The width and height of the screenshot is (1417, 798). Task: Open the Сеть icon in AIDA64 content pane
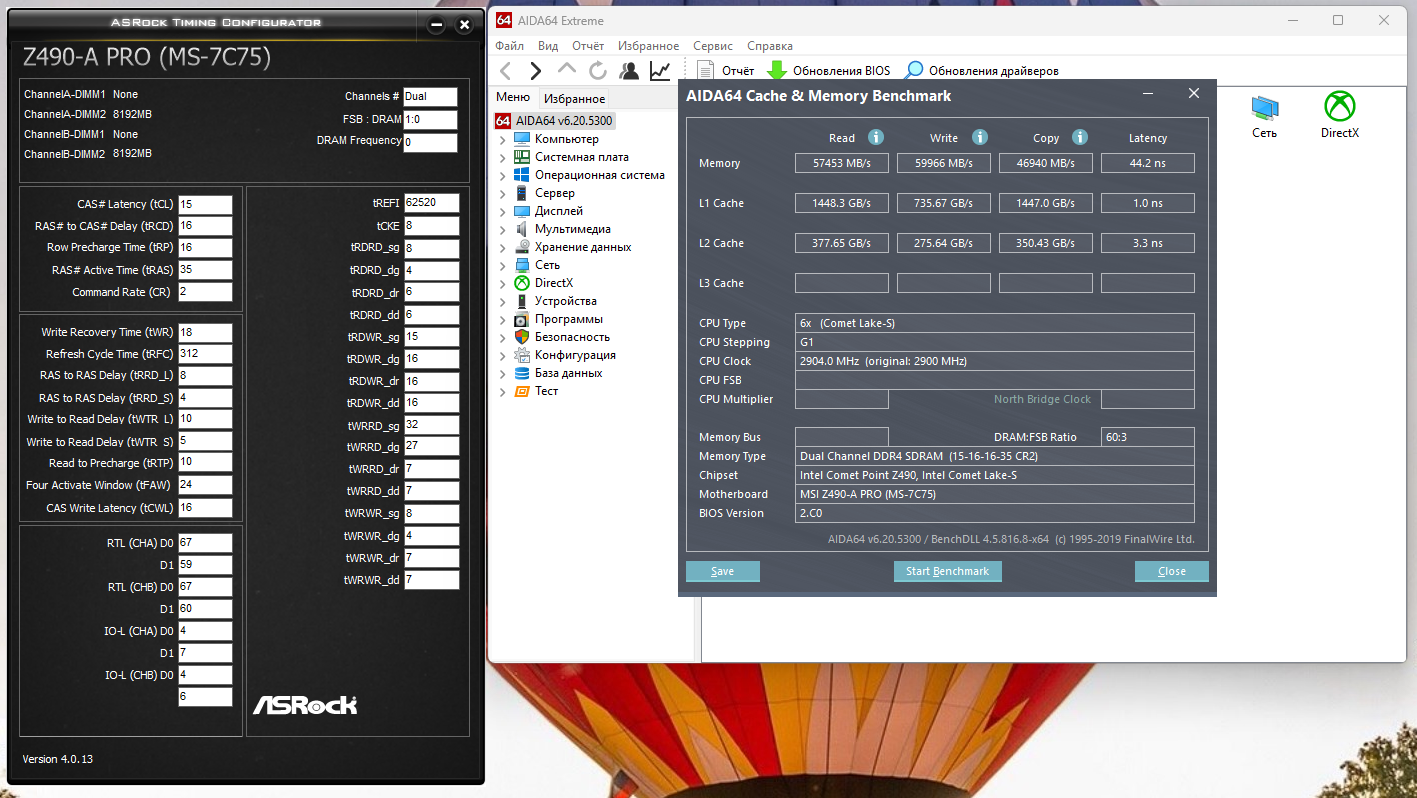click(1264, 115)
